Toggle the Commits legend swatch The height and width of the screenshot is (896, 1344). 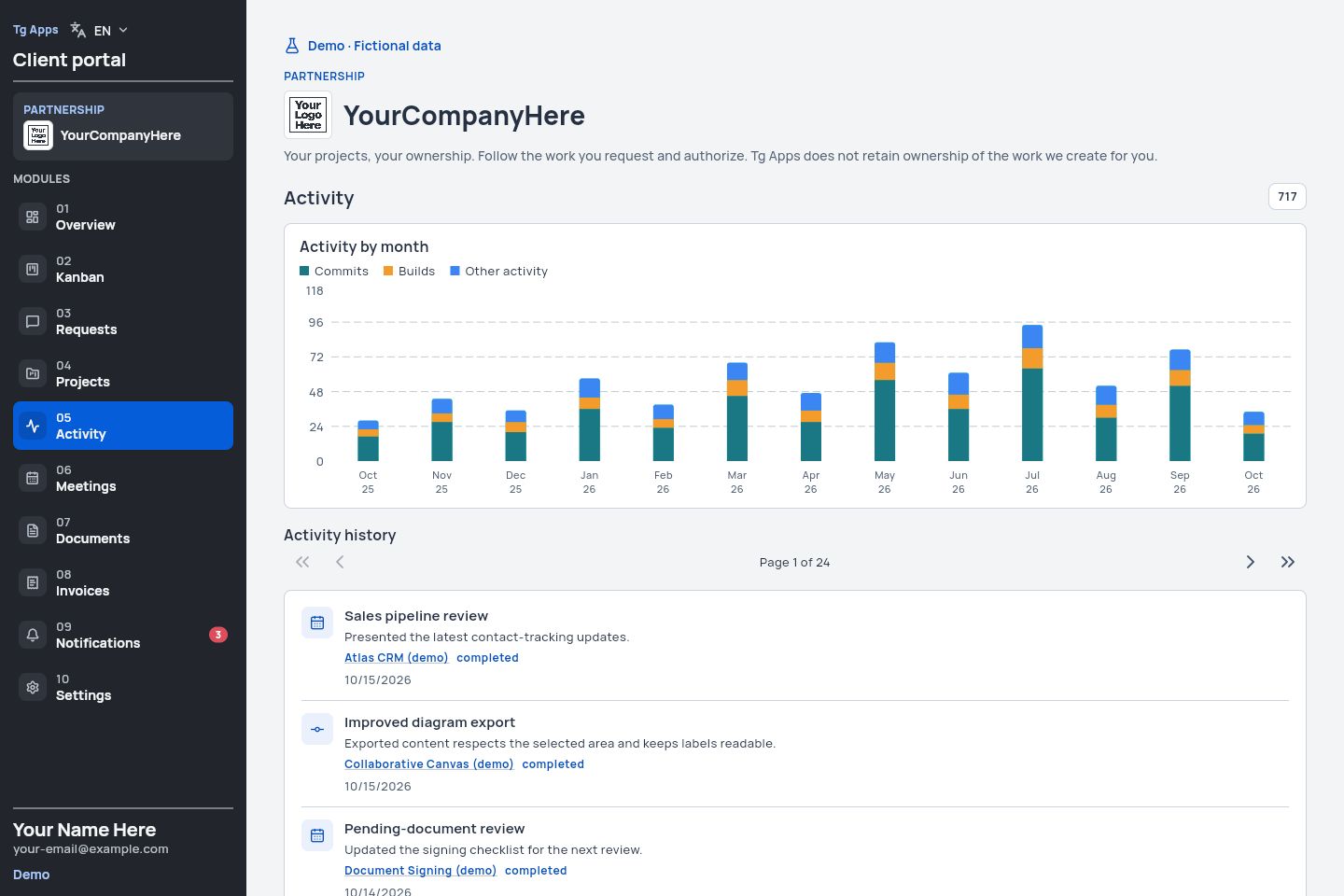pyautogui.click(x=304, y=271)
